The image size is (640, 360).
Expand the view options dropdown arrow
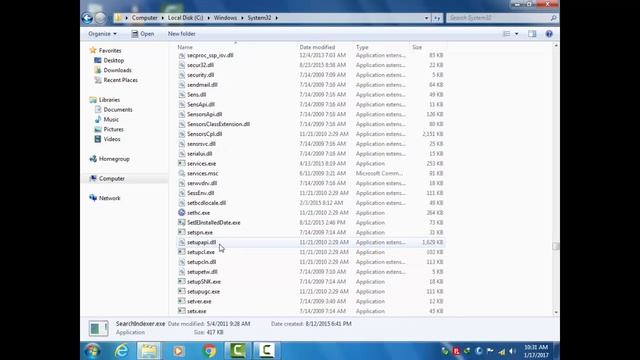click(x=516, y=34)
